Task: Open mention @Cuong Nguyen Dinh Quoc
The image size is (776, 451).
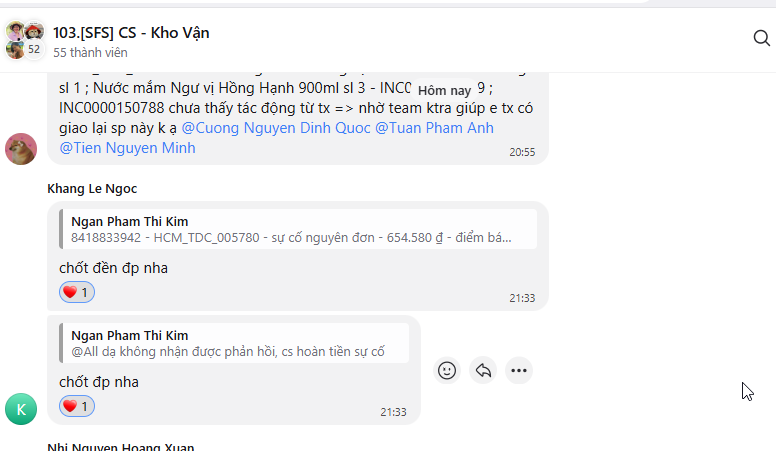Action: (x=276, y=128)
